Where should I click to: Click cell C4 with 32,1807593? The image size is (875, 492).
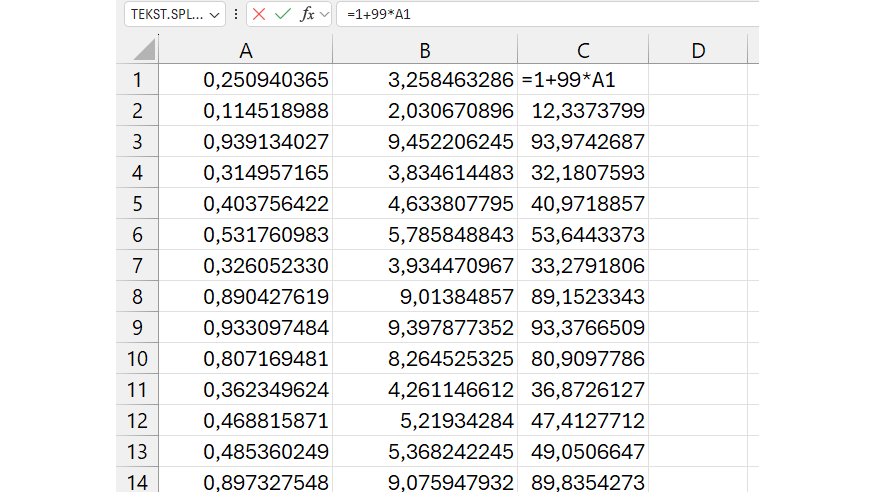pos(583,172)
